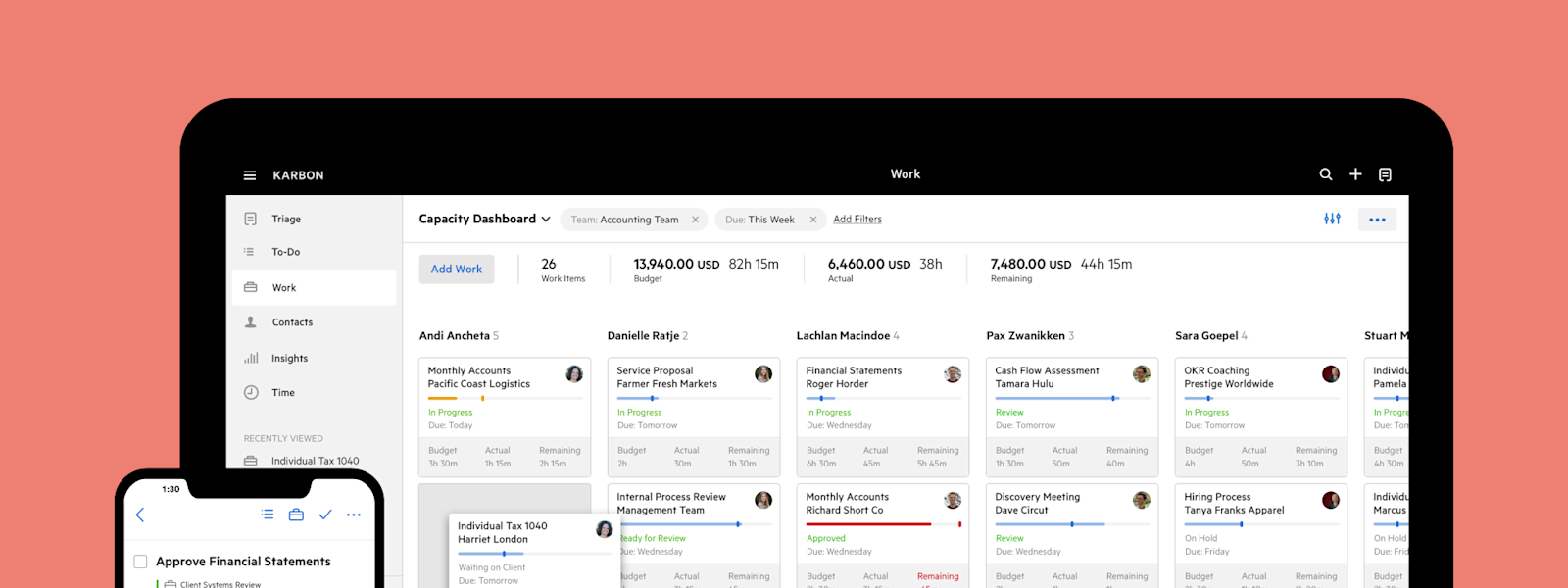Click the Work briefcase icon in sidebar
The image size is (1568, 588).
(251, 287)
